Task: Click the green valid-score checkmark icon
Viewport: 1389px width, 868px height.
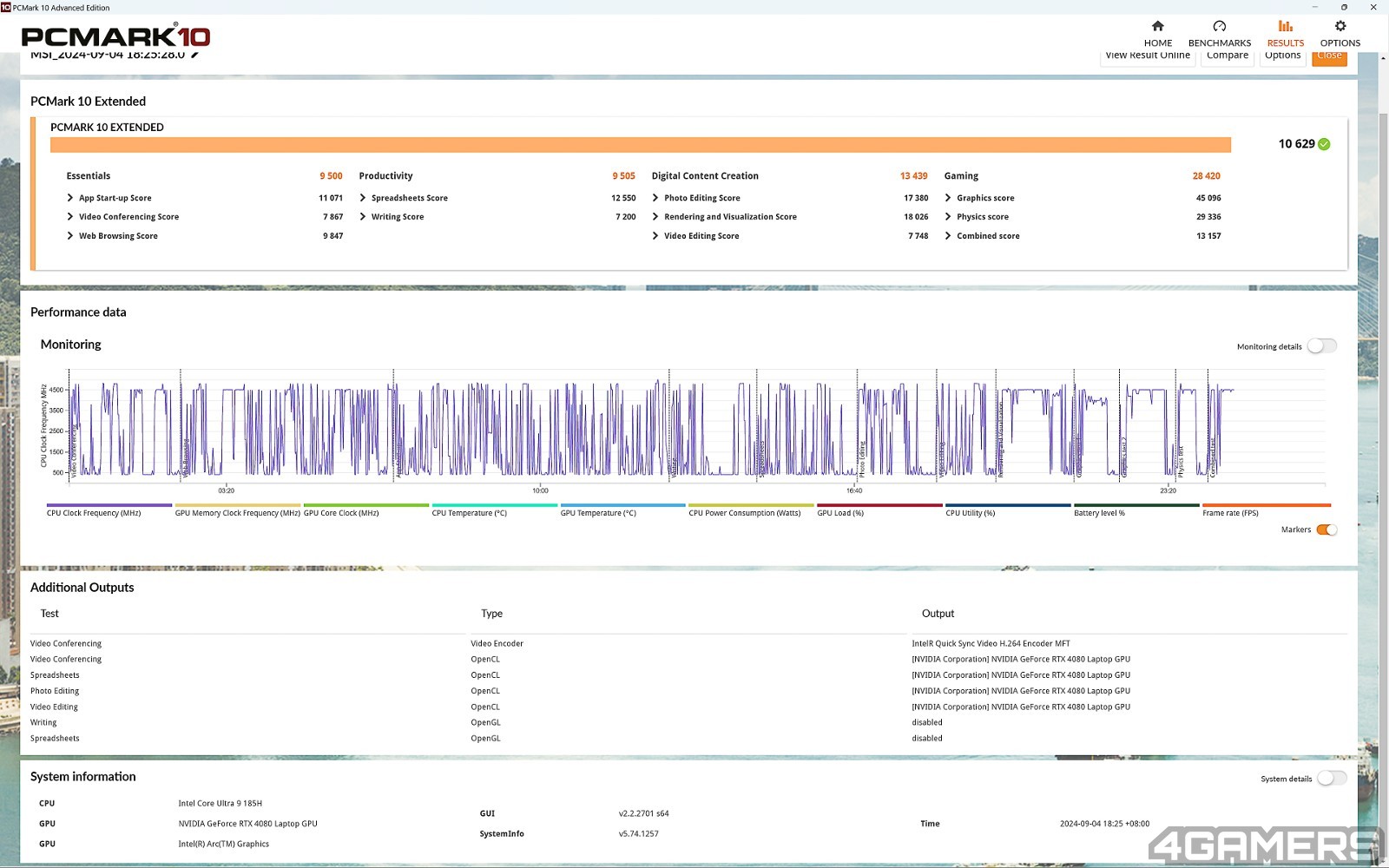Action: 1324,144
